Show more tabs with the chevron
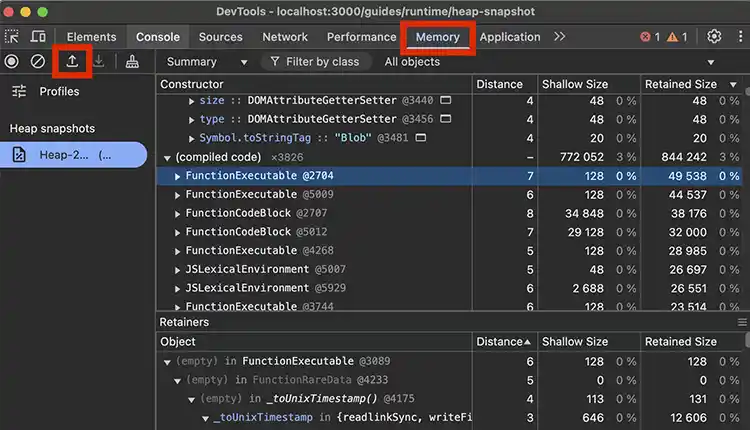The width and height of the screenshot is (750, 430). pos(559,37)
